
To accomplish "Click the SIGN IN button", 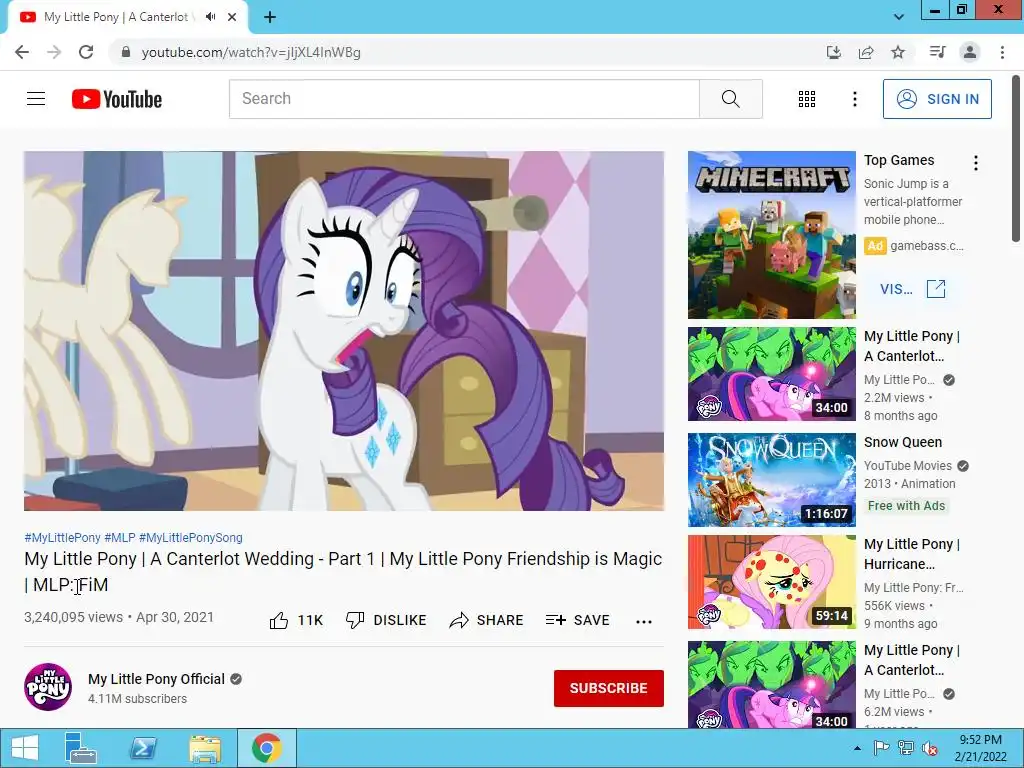I will (937, 99).
